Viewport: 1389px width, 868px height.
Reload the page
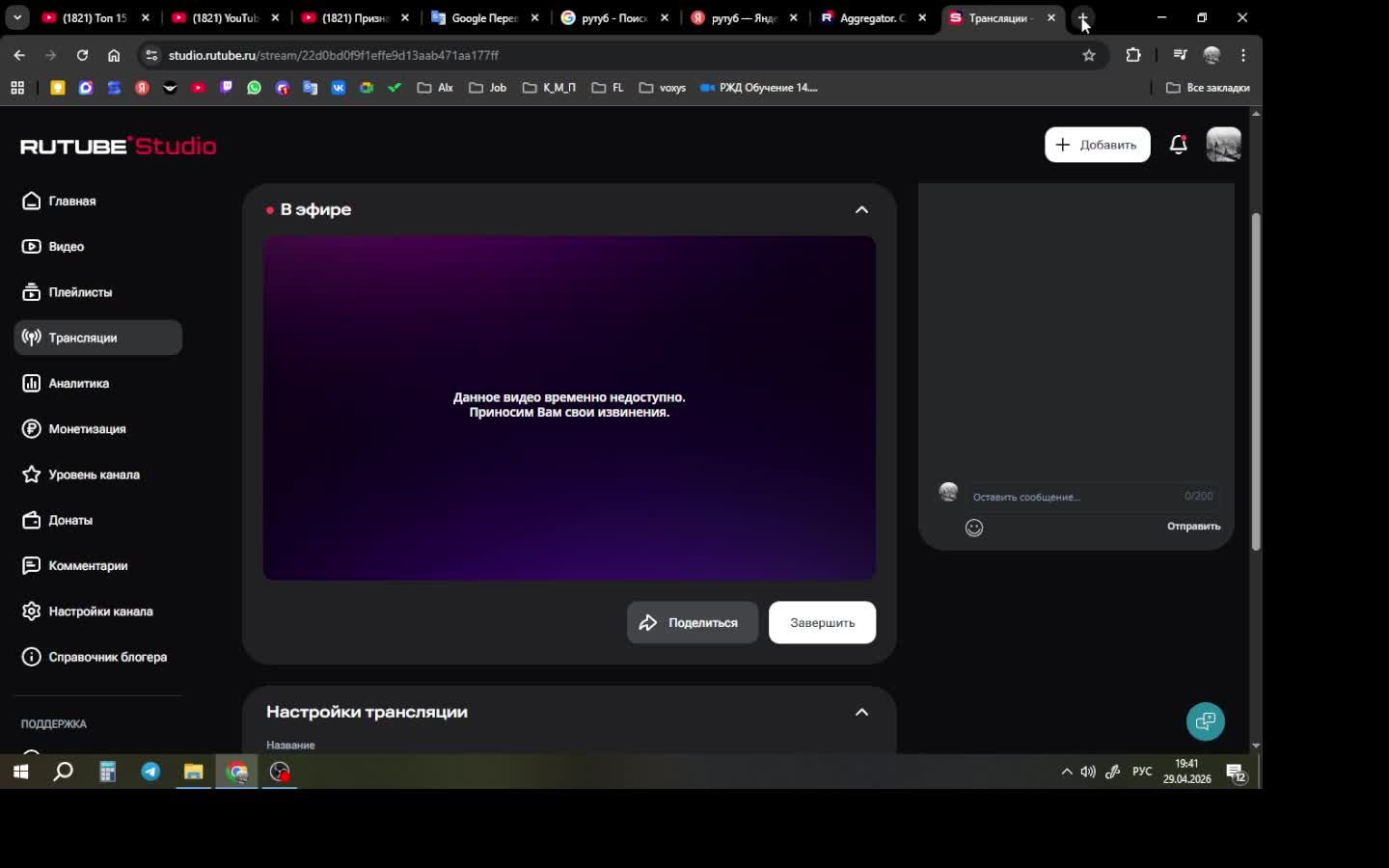coord(82,55)
